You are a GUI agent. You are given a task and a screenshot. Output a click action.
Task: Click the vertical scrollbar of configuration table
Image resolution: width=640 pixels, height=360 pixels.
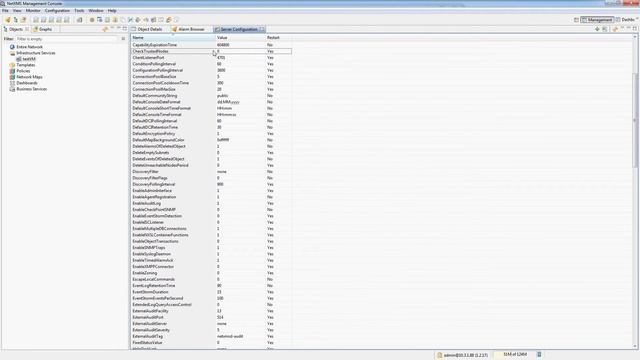tap(635, 120)
